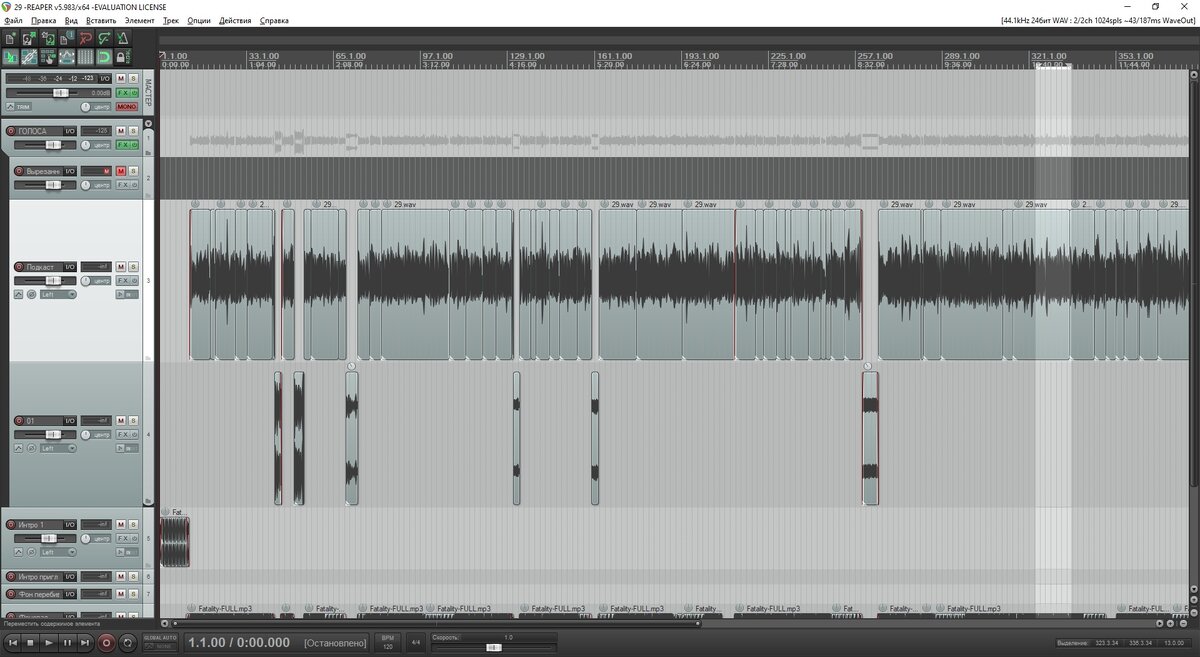This screenshot has height=657, width=1200.
Task: Mute track 01
Action: pyautogui.click(x=121, y=421)
